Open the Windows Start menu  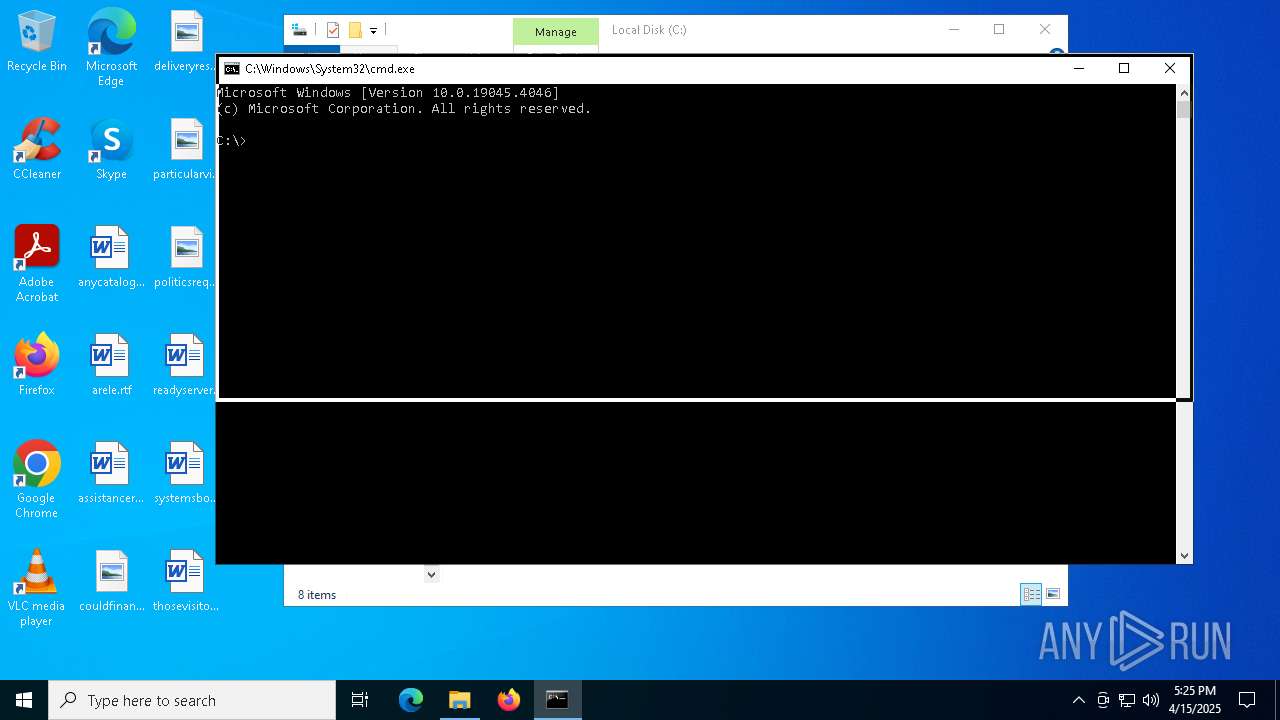coord(24,700)
